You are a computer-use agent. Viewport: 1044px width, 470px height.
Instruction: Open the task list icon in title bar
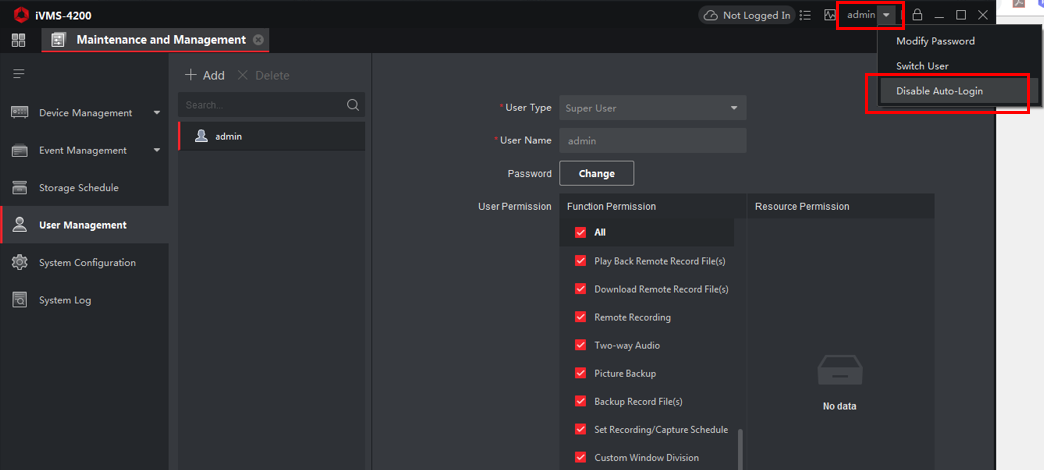805,15
